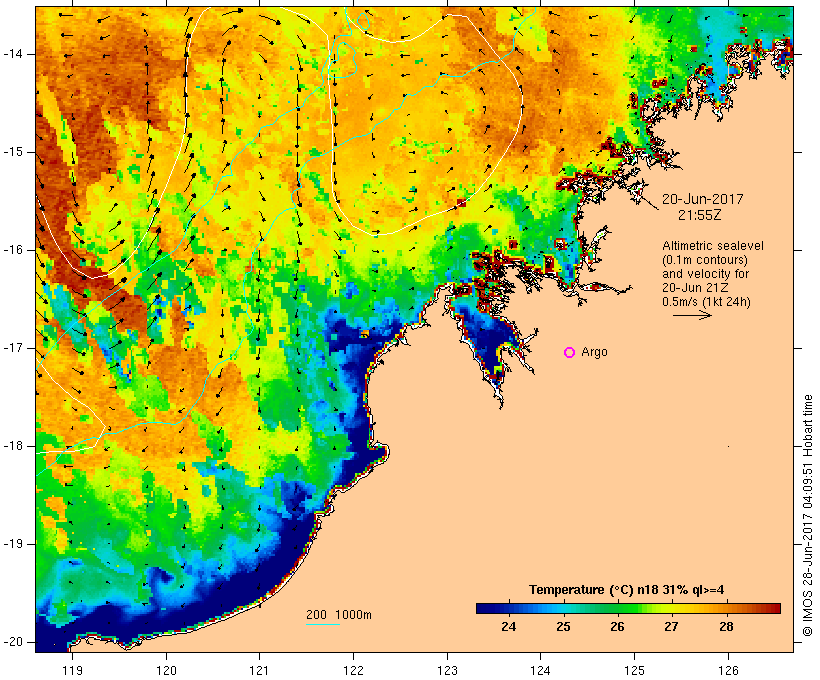Click the 'Argo' label text
Image resolution: width=820 pixels, height=680 pixels.
[x=595, y=352]
